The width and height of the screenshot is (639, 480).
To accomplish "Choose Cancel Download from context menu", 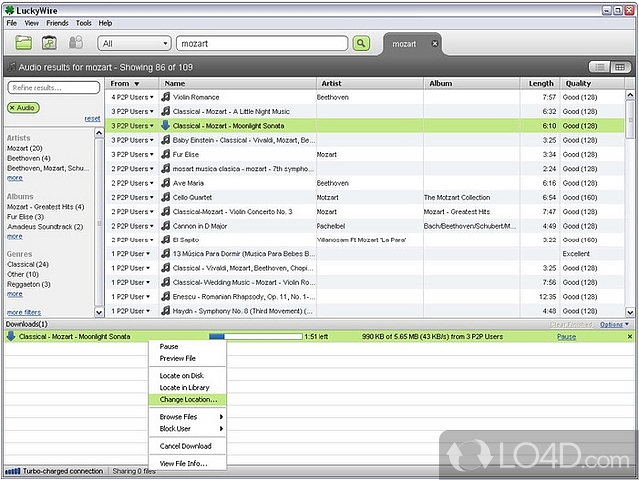I will tap(186, 446).
